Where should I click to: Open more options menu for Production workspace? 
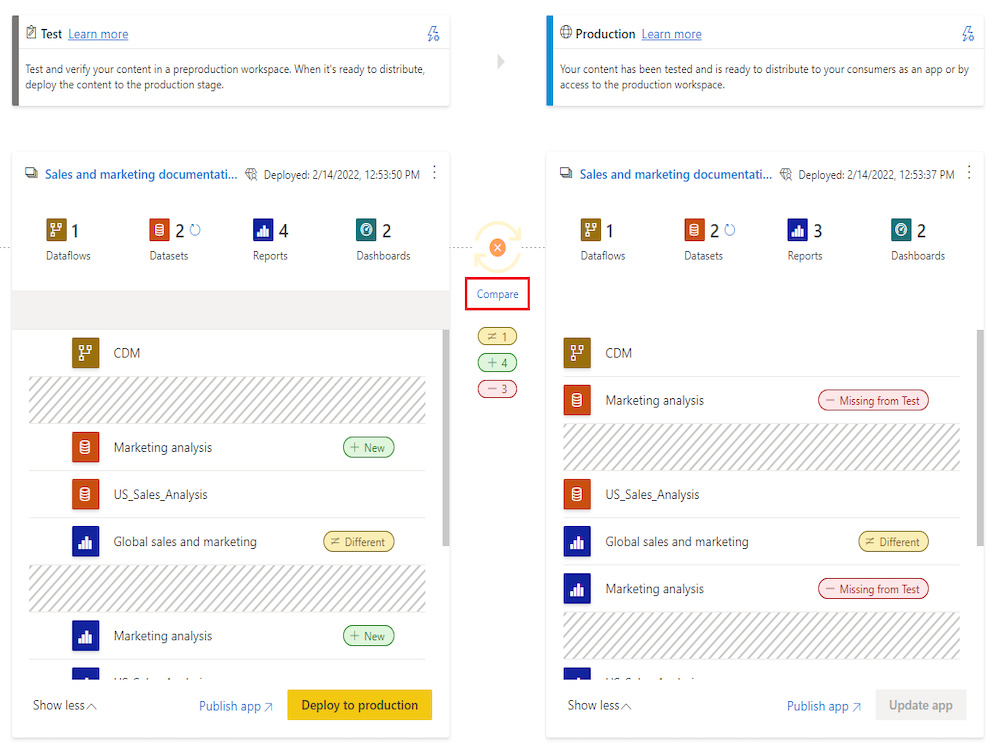pyautogui.click(x=969, y=173)
